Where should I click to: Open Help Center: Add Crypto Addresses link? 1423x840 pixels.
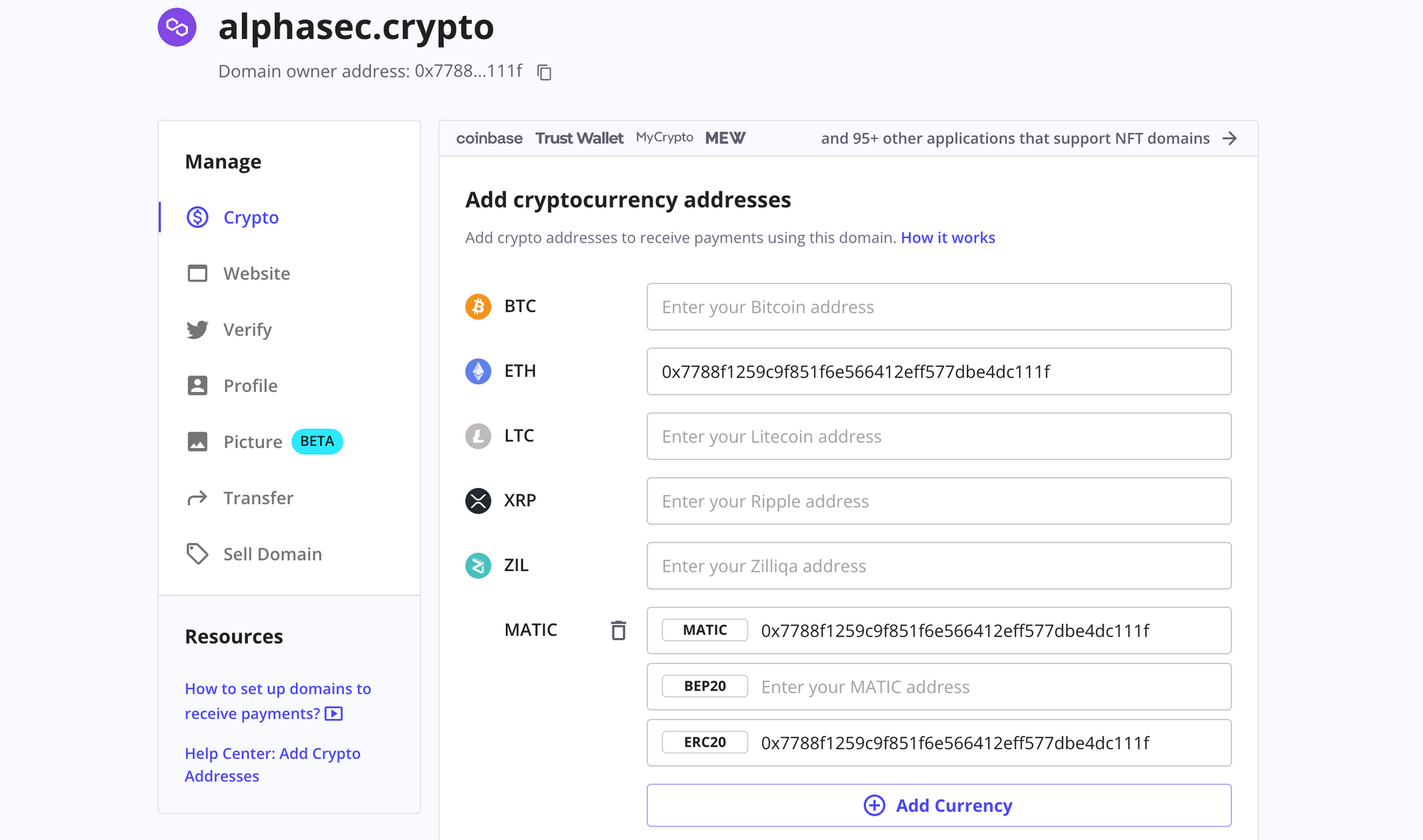coord(273,765)
